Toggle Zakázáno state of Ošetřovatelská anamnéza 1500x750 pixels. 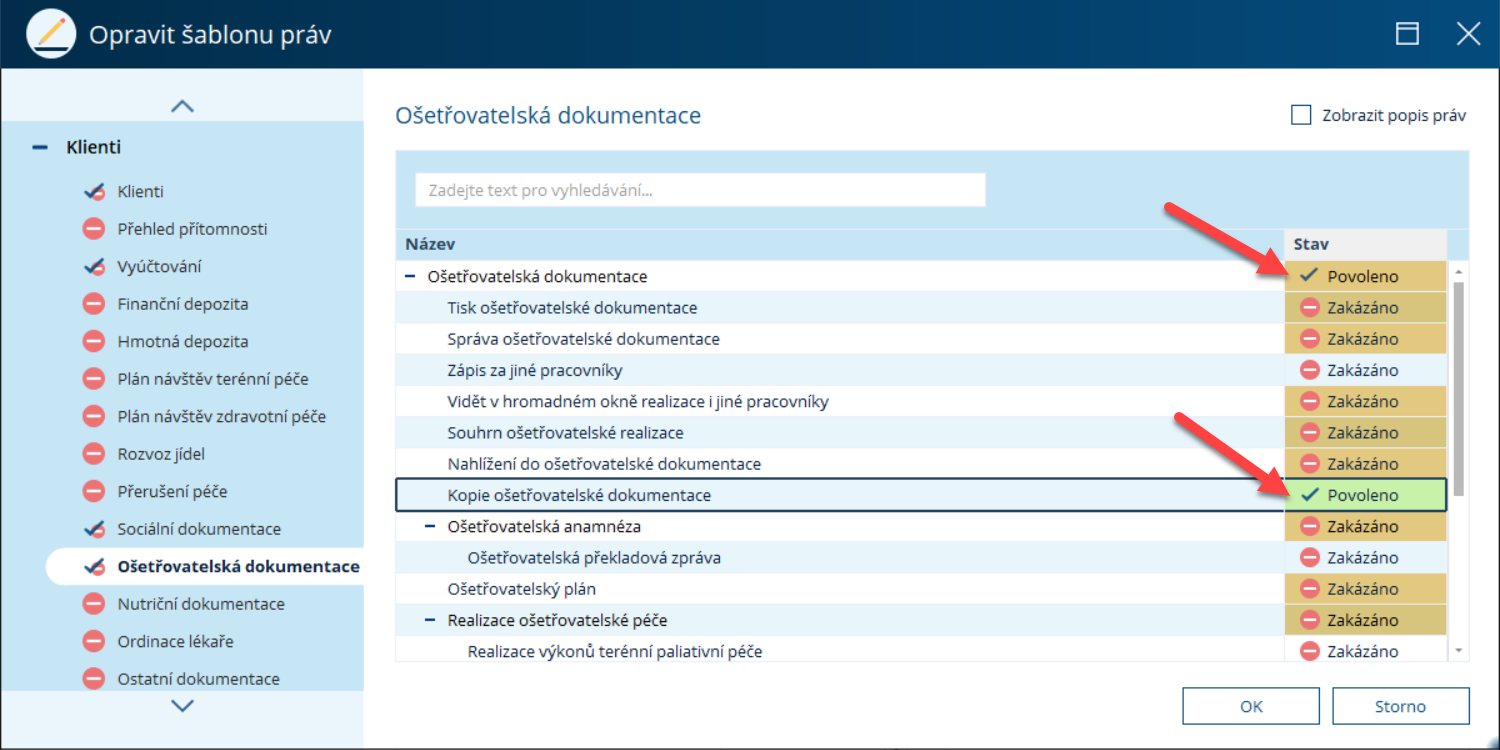tap(1365, 526)
